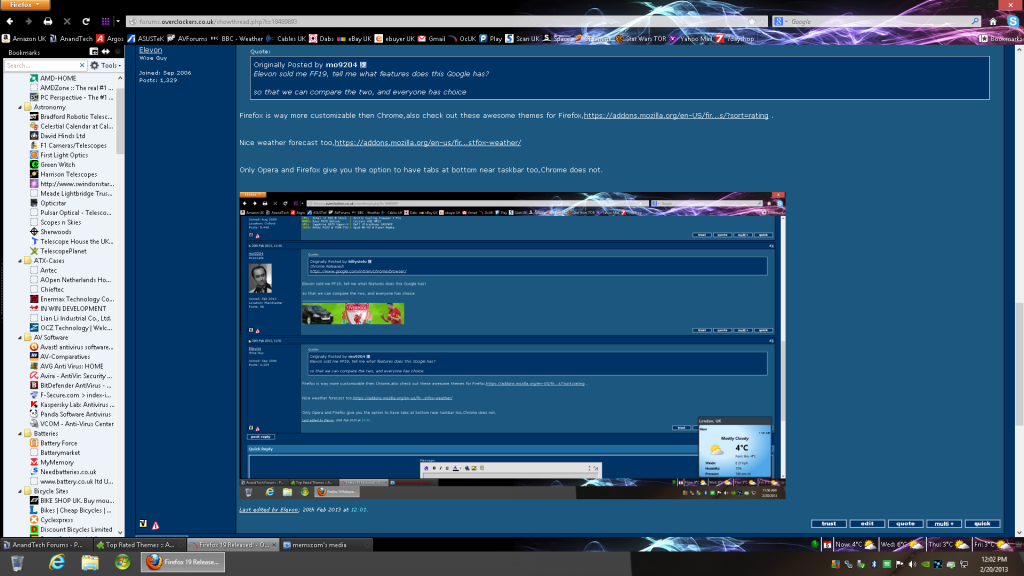Open Elevon user profile link

point(150,50)
